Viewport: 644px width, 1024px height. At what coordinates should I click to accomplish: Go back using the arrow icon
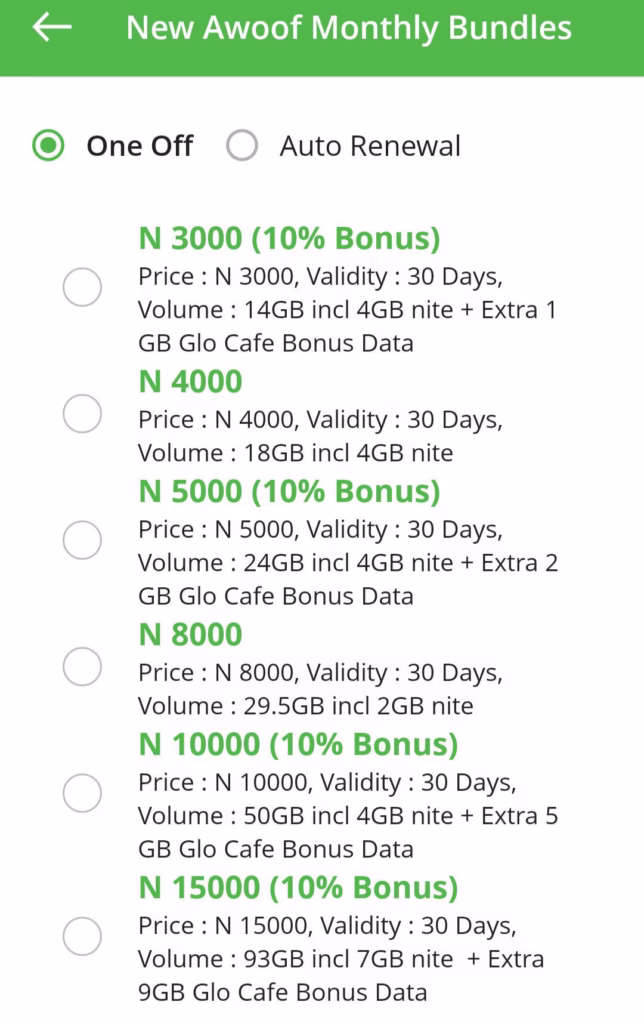[52, 27]
